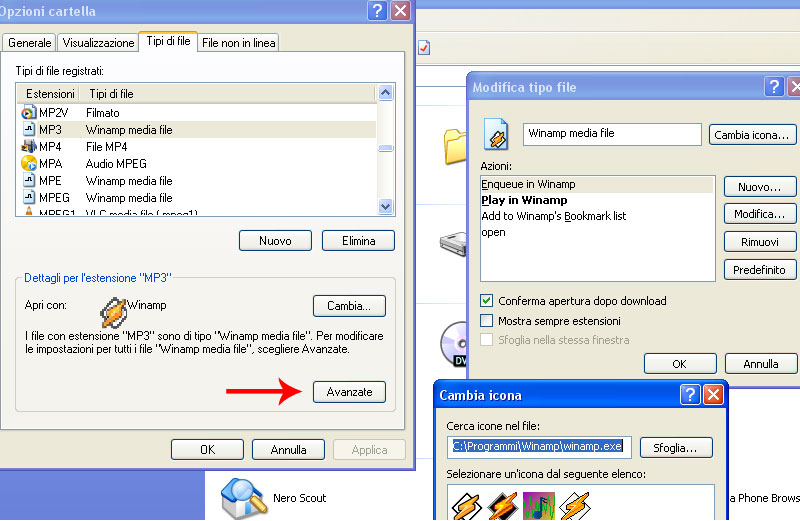Click the help button in Modifica tipo file title bar
800x521 pixels.
[773, 86]
